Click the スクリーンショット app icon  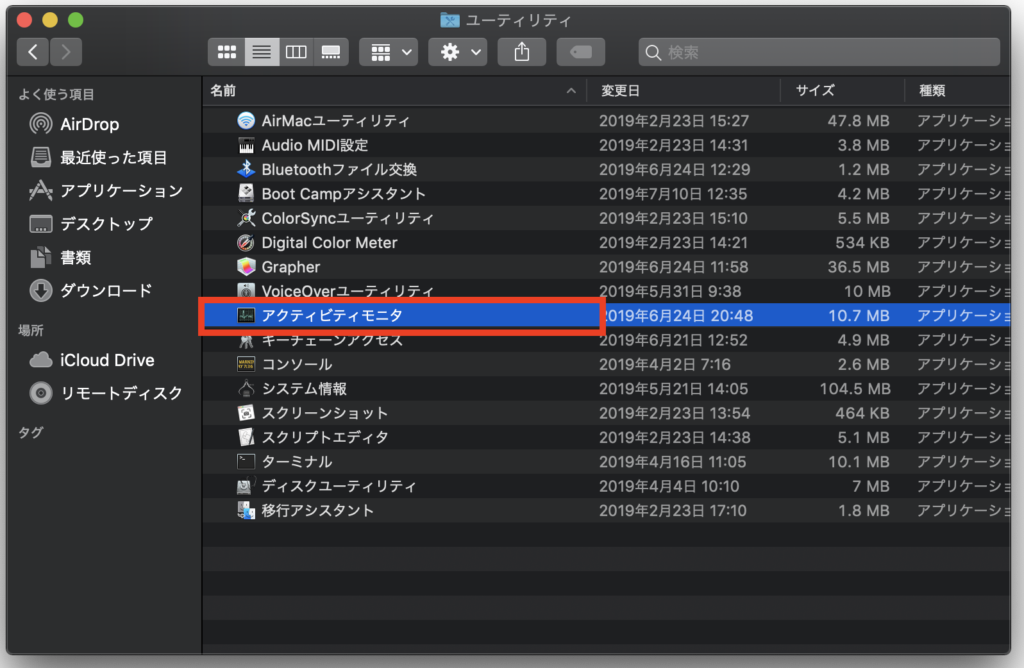[246, 413]
